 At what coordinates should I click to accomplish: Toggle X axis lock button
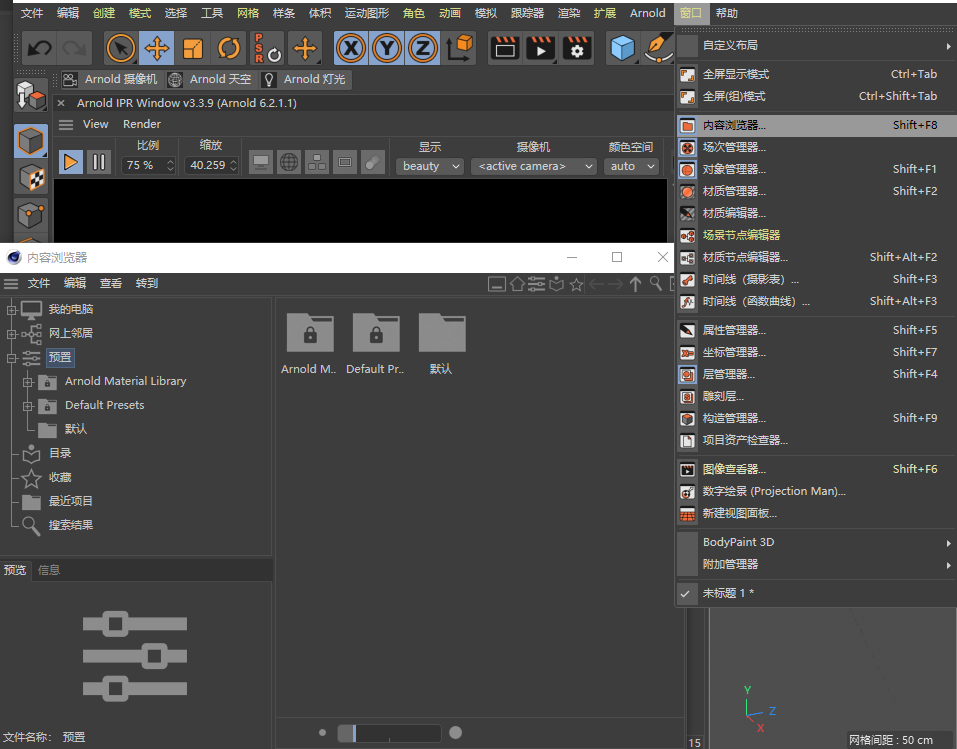351,48
